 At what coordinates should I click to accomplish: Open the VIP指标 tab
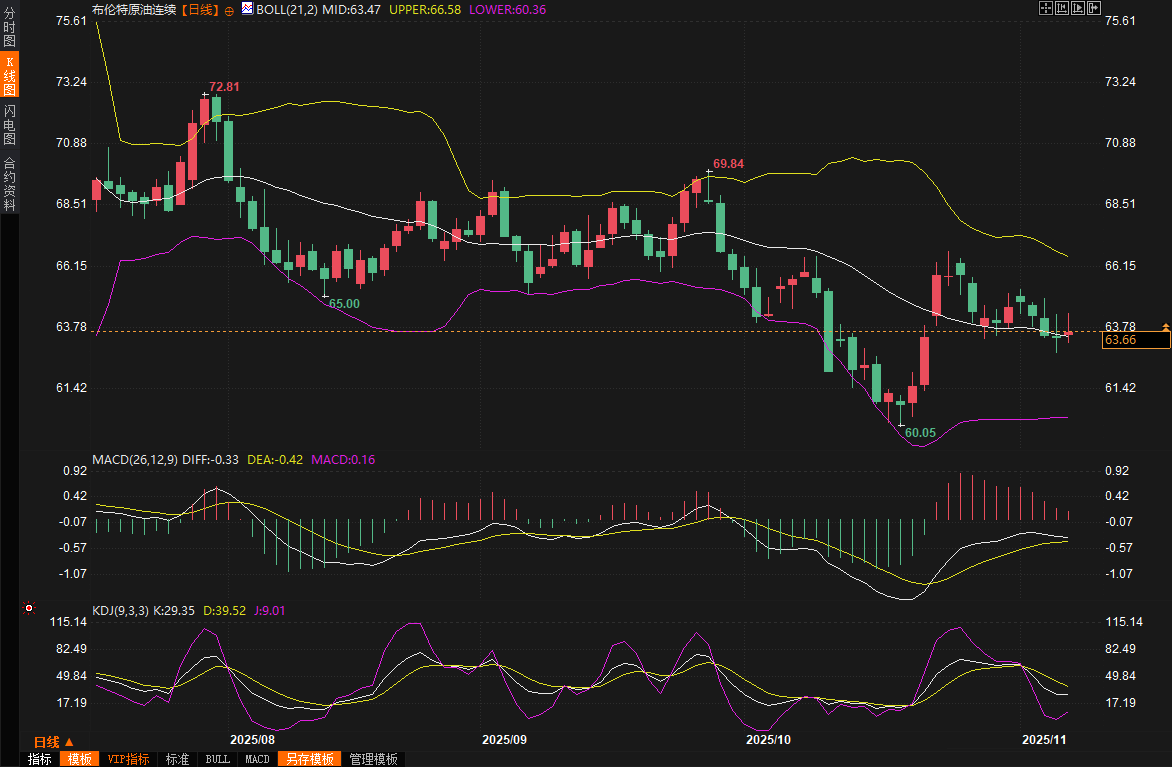(129, 759)
